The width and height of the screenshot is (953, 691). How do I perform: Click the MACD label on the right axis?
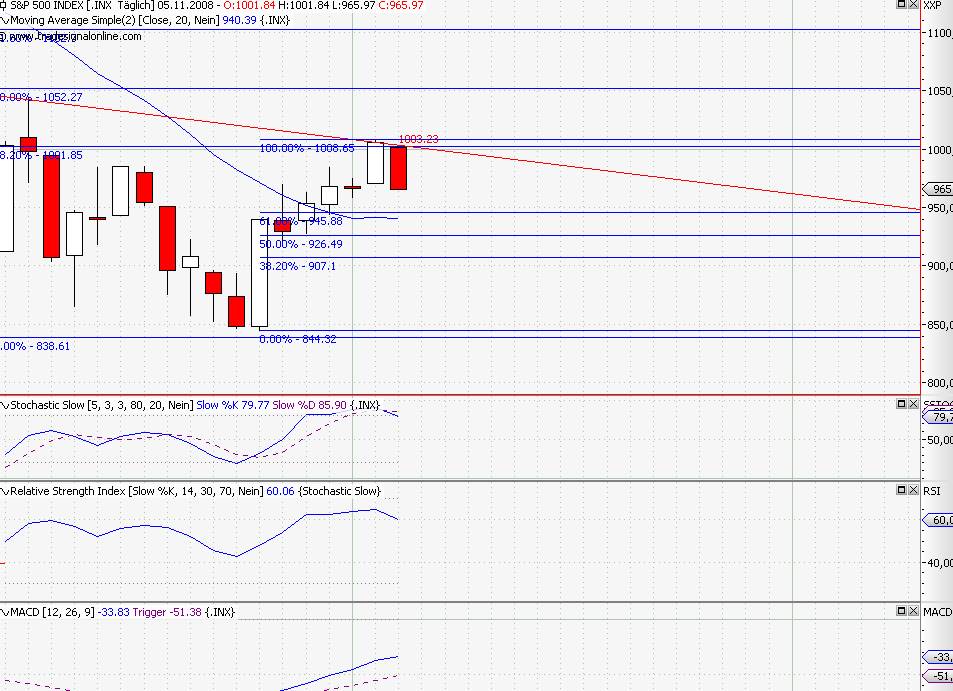tap(938, 612)
